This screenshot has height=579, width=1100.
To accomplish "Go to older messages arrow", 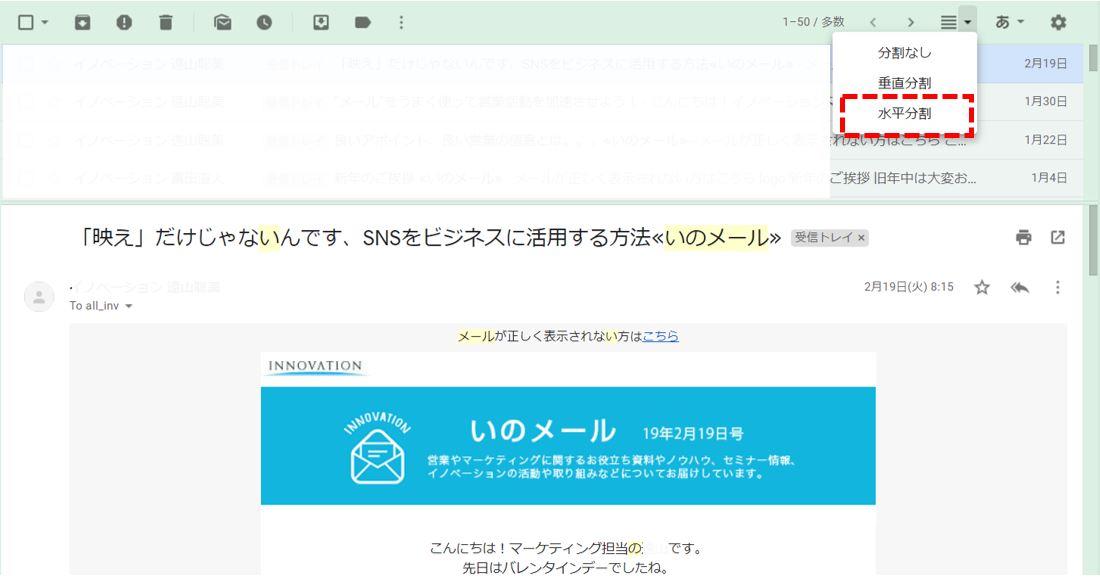I will pos(911,22).
